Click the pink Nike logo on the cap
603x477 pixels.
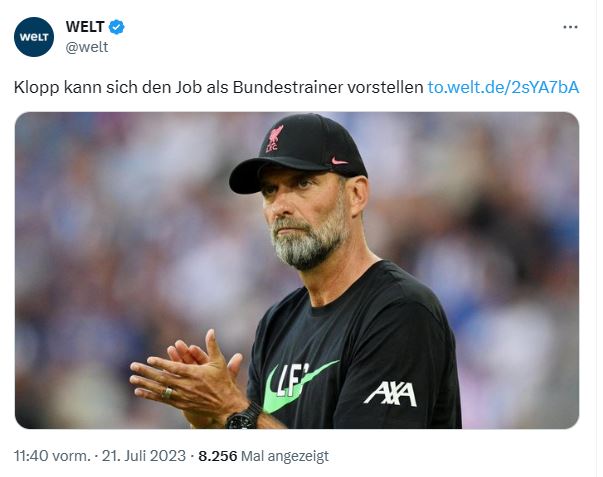tap(339, 161)
